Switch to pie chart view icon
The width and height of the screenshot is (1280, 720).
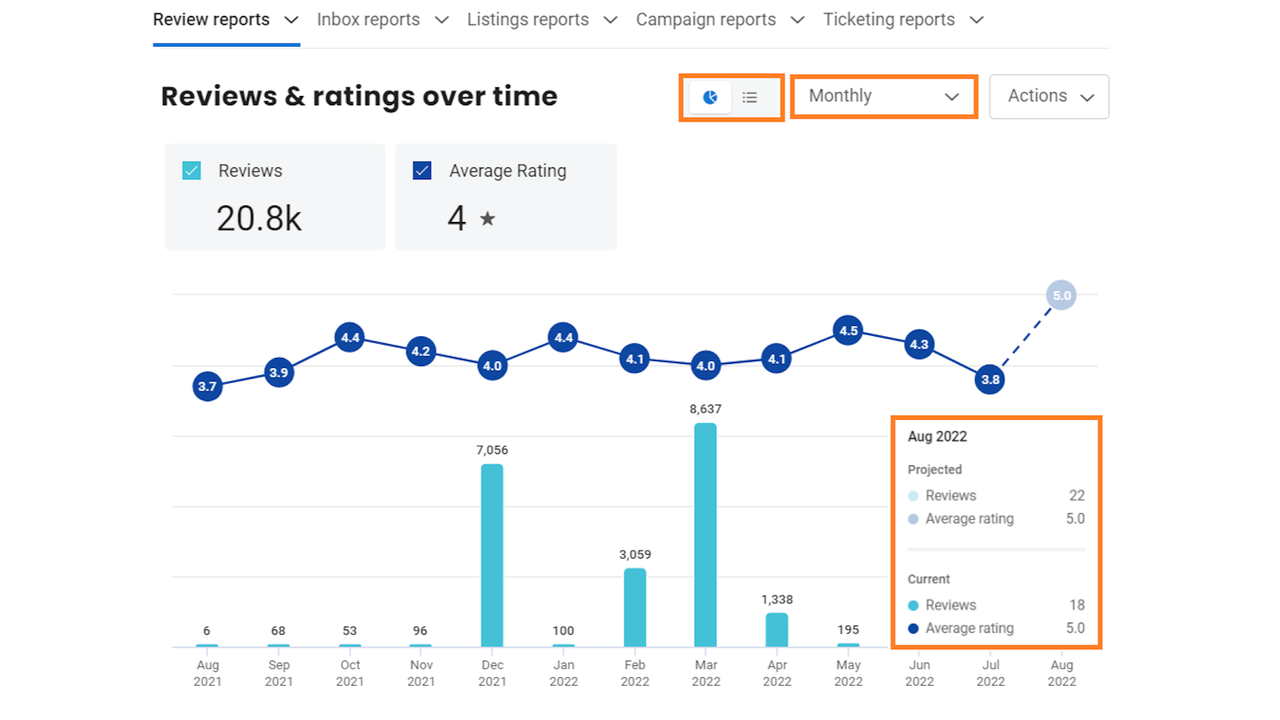[710, 97]
